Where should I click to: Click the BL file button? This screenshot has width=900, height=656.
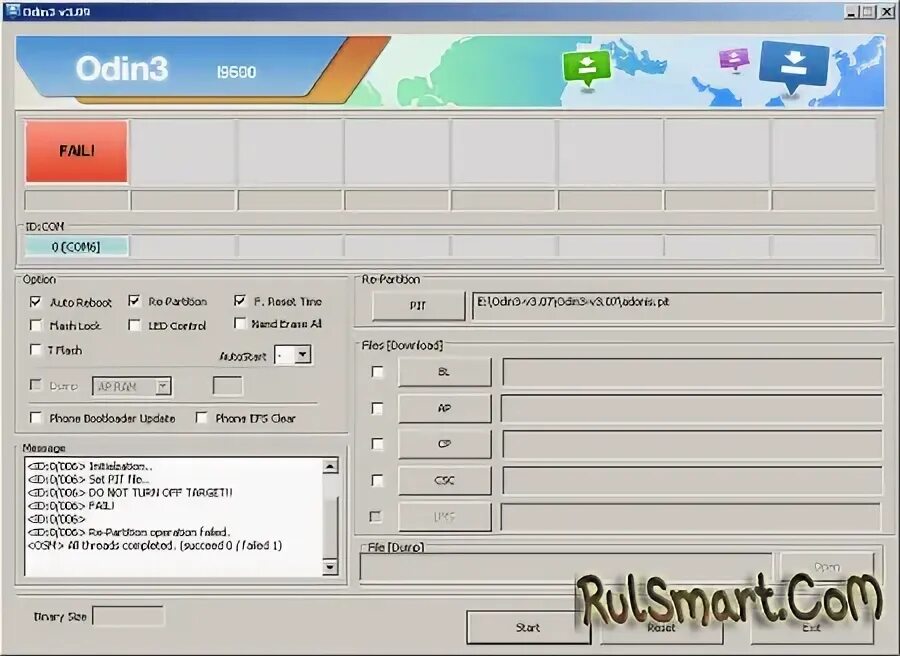(x=444, y=371)
